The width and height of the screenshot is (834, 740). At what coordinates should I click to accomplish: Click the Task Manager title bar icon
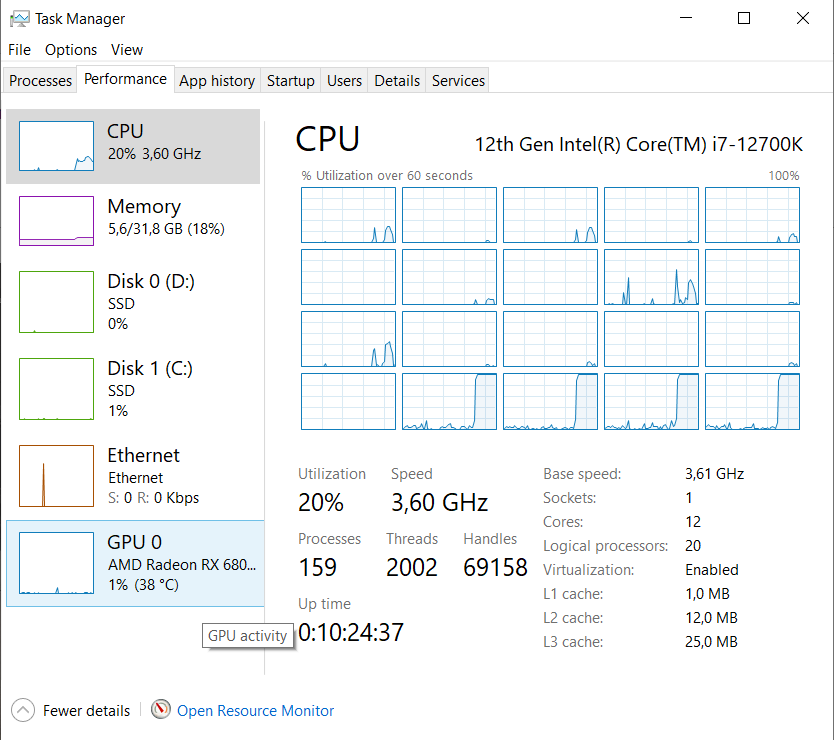[x=20, y=19]
